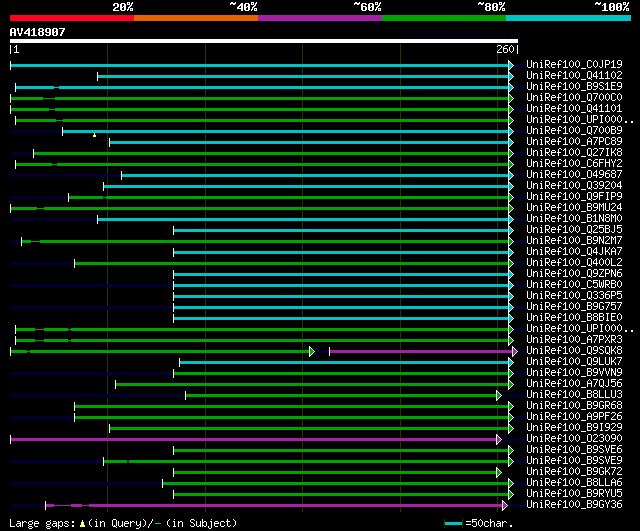Image resolution: width=640 pixels, height=531 pixels.
Task: Click the orange ~40% identity color bar
Action: (x=196, y=18)
